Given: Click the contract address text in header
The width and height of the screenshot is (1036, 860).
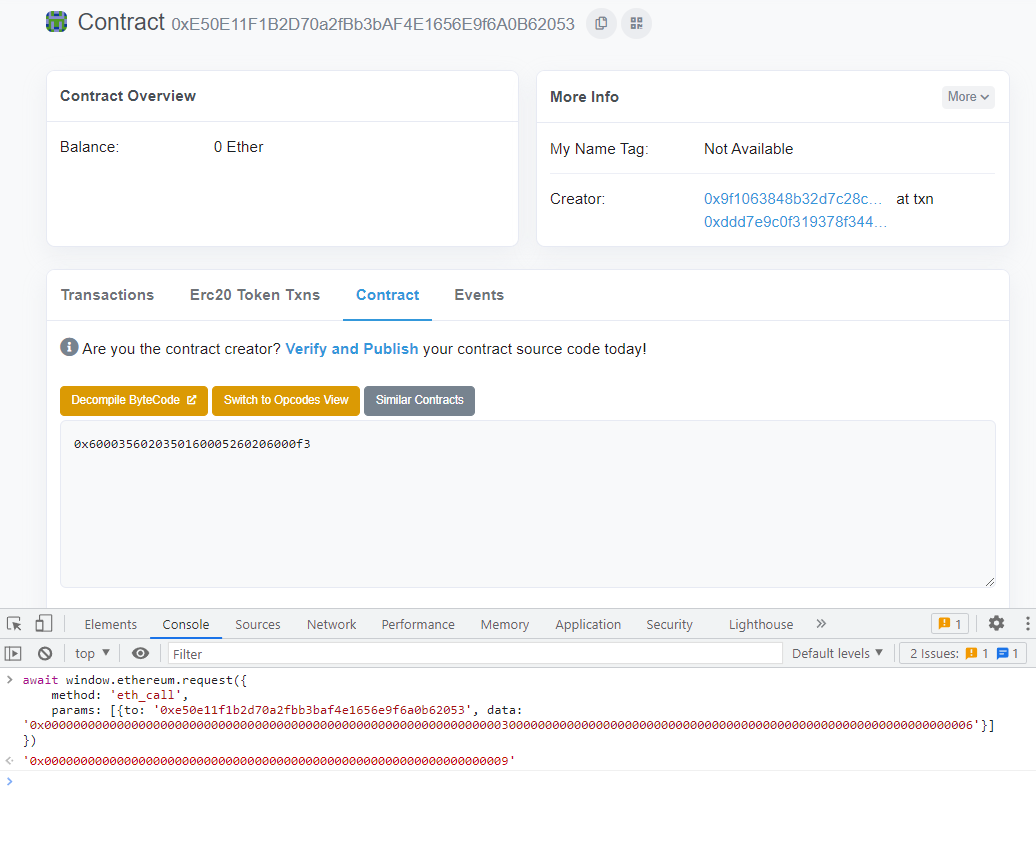Looking at the screenshot, I should point(373,24).
